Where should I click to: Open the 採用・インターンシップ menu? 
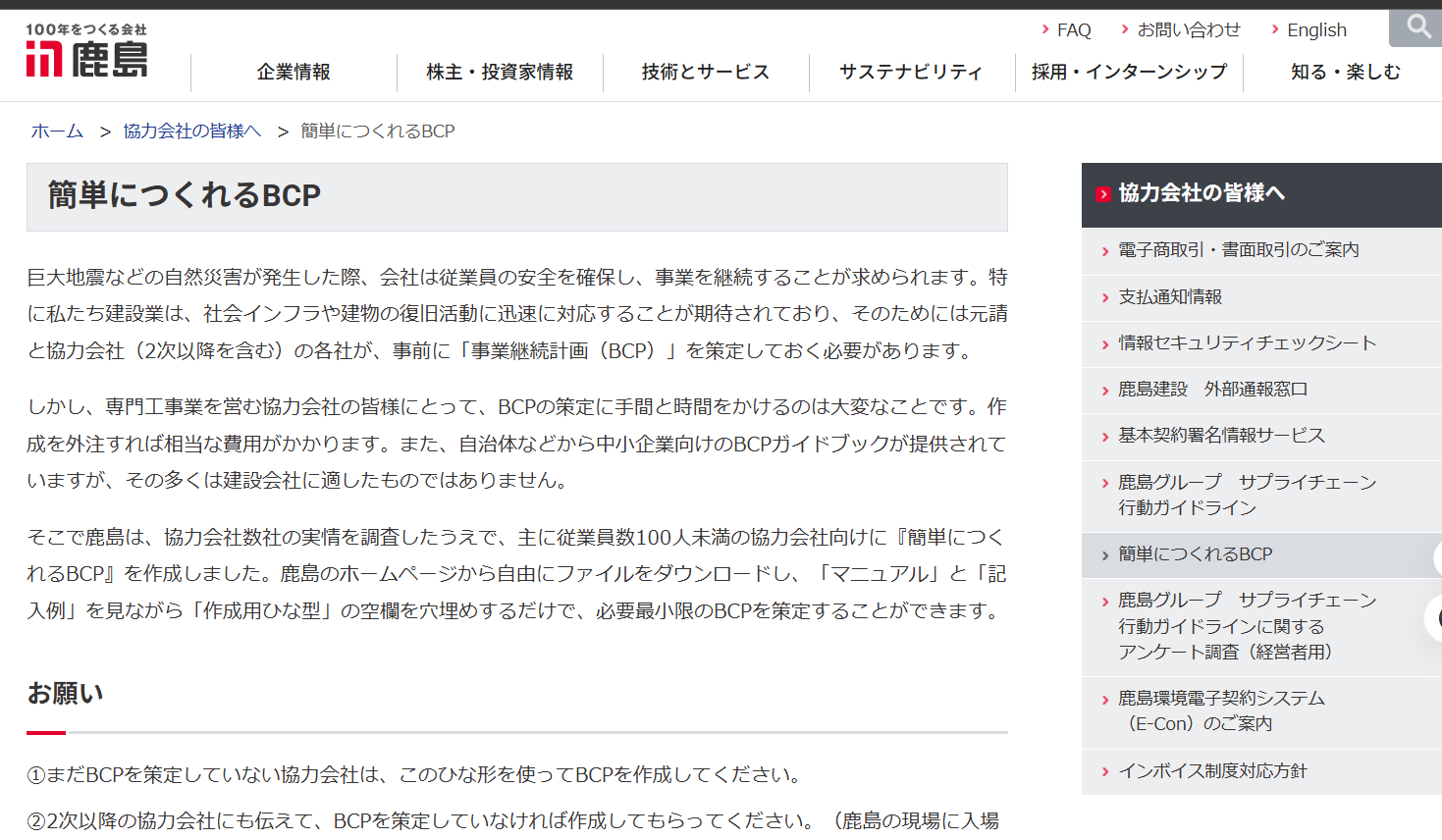(1129, 72)
